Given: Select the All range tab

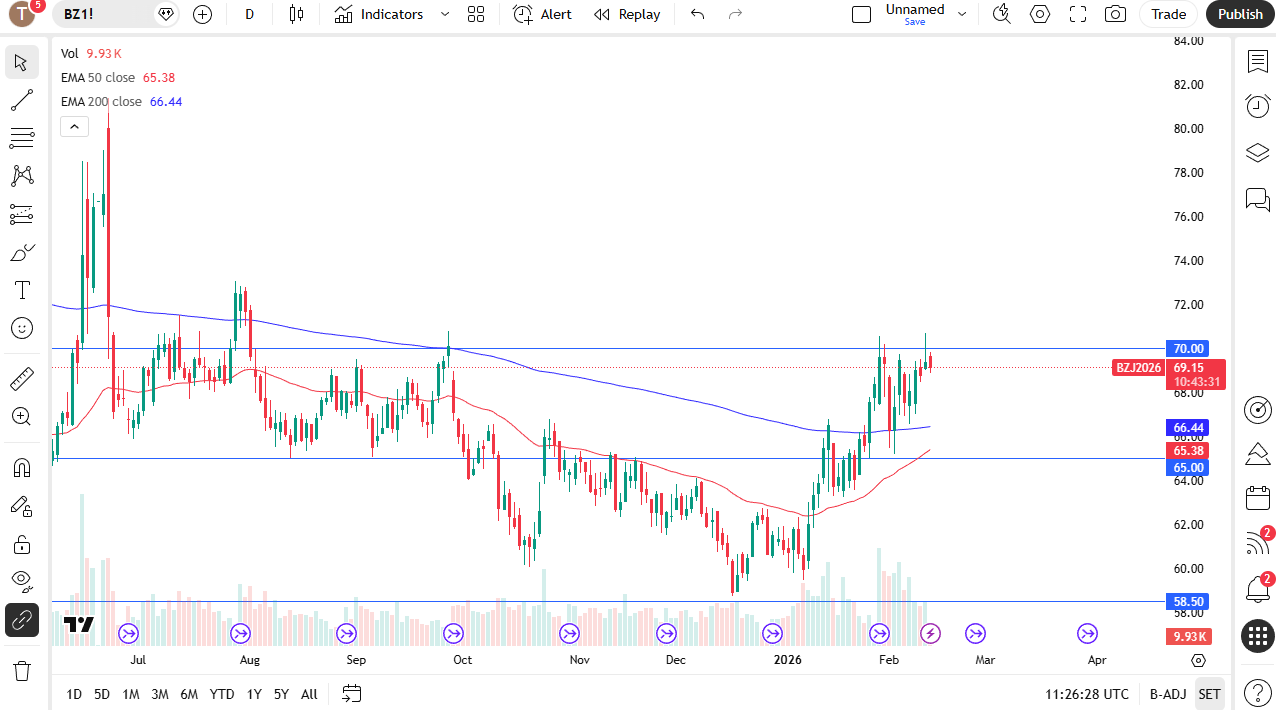Looking at the screenshot, I should [x=309, y=694].
